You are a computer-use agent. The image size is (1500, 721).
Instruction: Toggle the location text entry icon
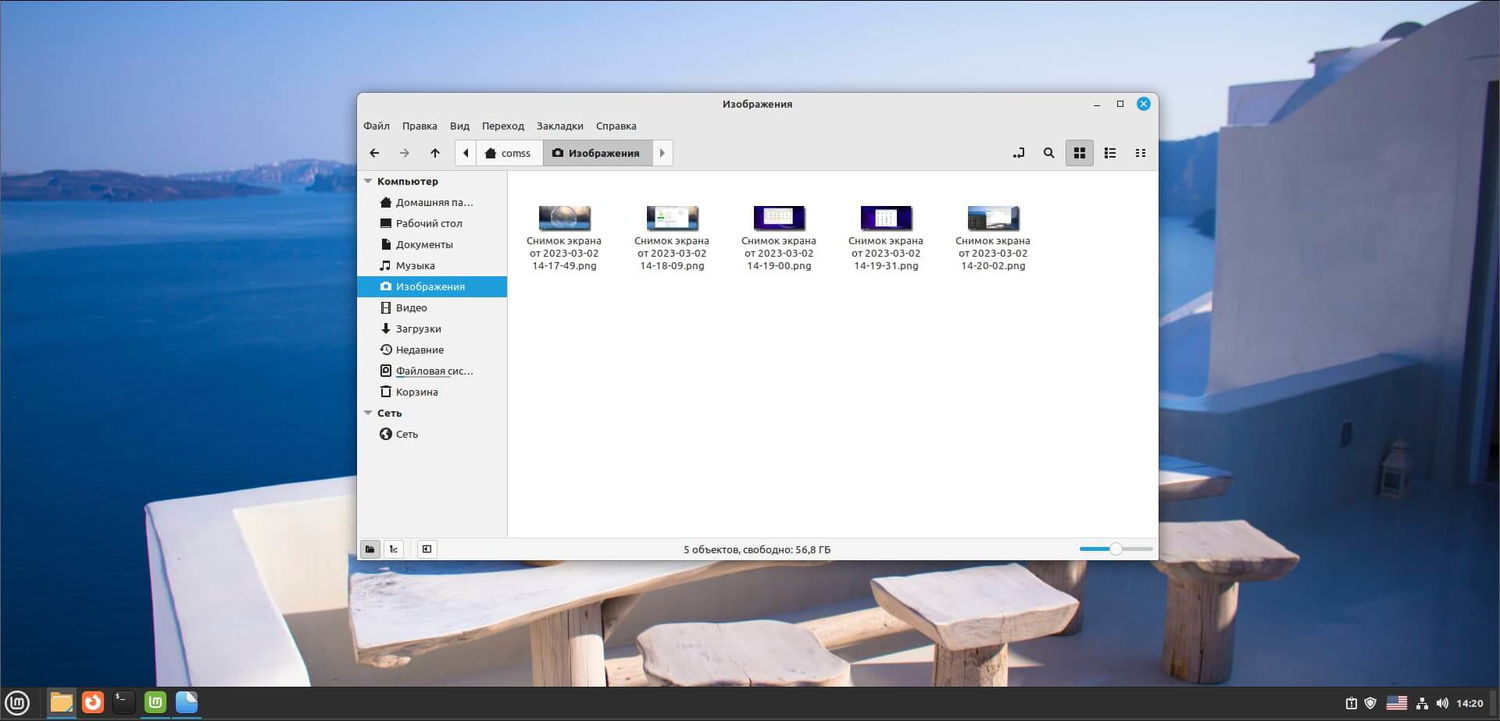[x=1019, y=153]
